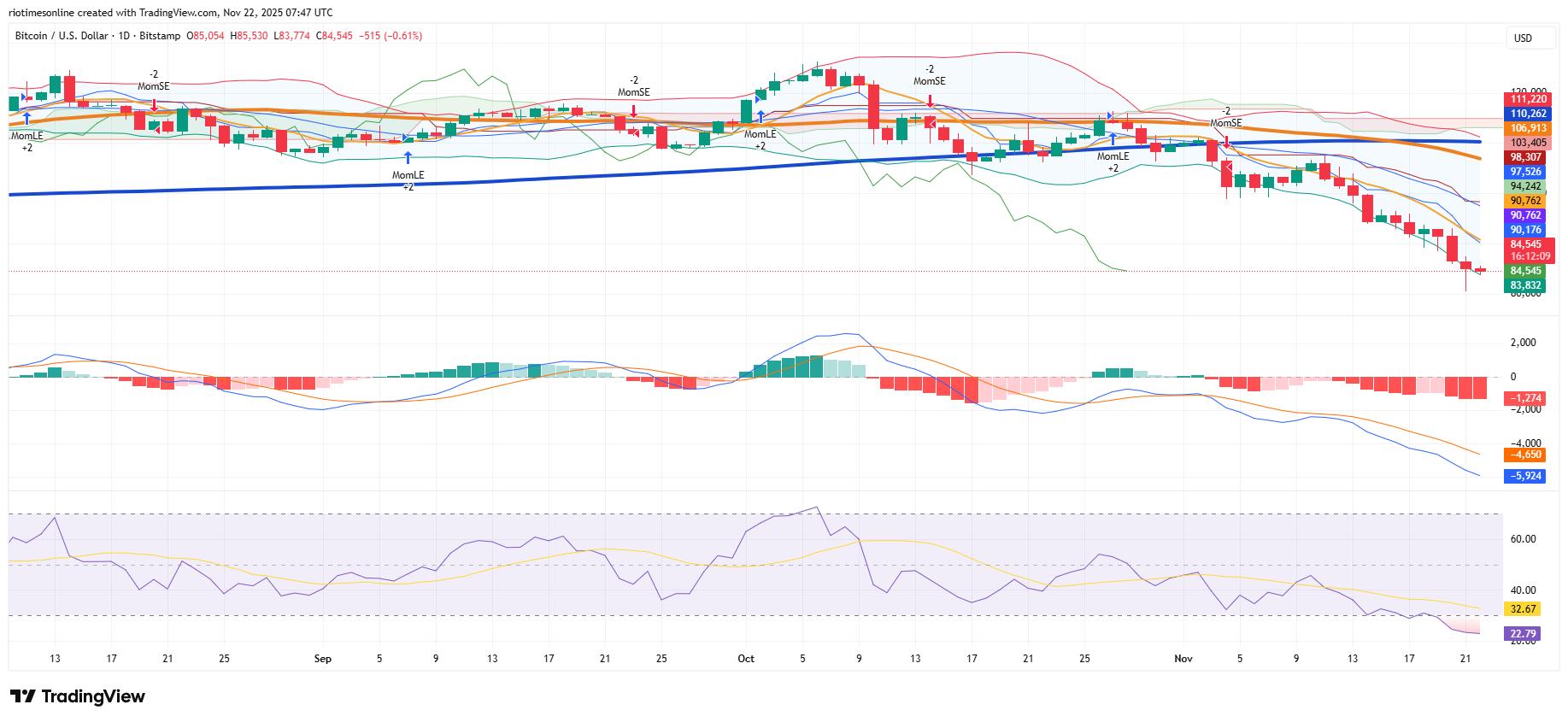
Task: Click the red MomSE arrow in mid-October
Action: point(930,101)
